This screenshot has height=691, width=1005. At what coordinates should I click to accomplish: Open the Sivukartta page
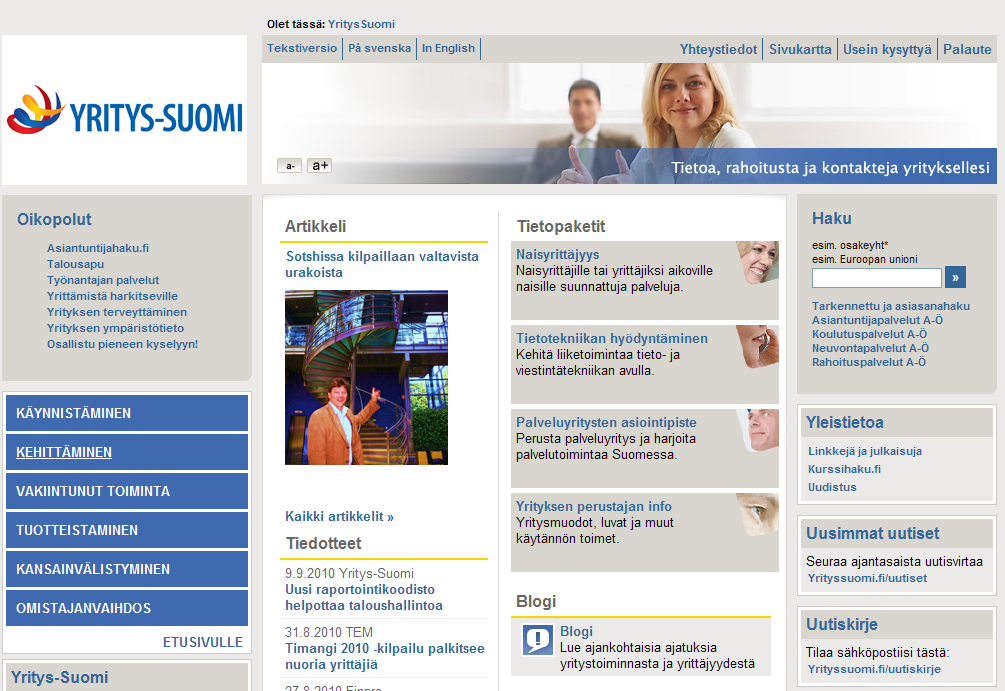800,49
